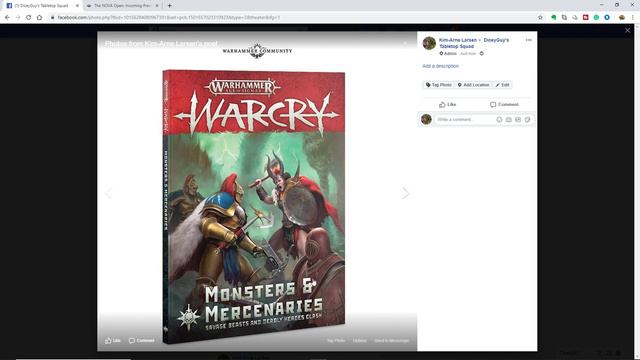
Task: Click Kim-Arne Larsen's profile picture
Action: (429, 43)
